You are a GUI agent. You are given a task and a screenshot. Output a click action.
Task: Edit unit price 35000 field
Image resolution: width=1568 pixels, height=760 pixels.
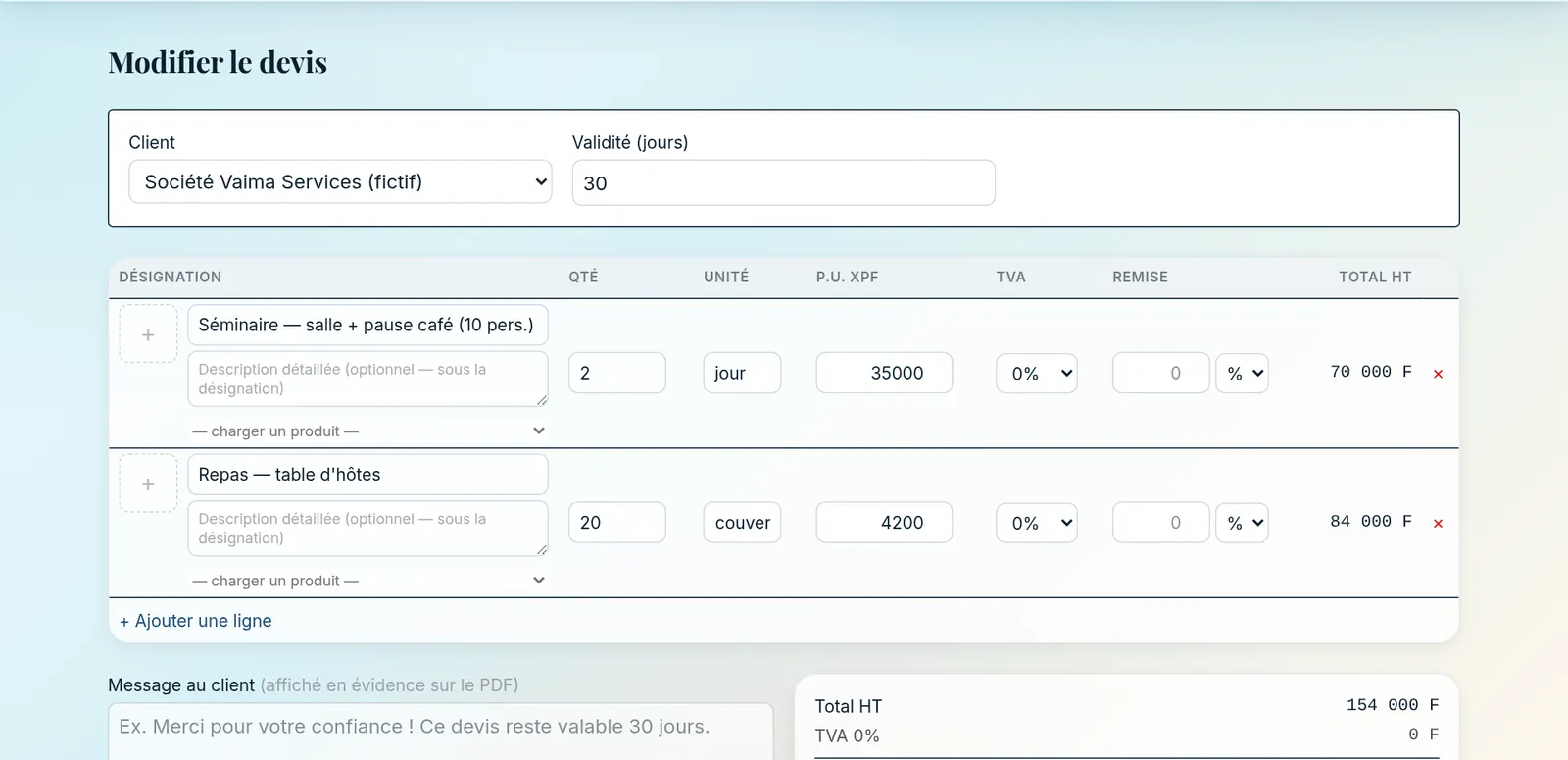click(884, 373)
